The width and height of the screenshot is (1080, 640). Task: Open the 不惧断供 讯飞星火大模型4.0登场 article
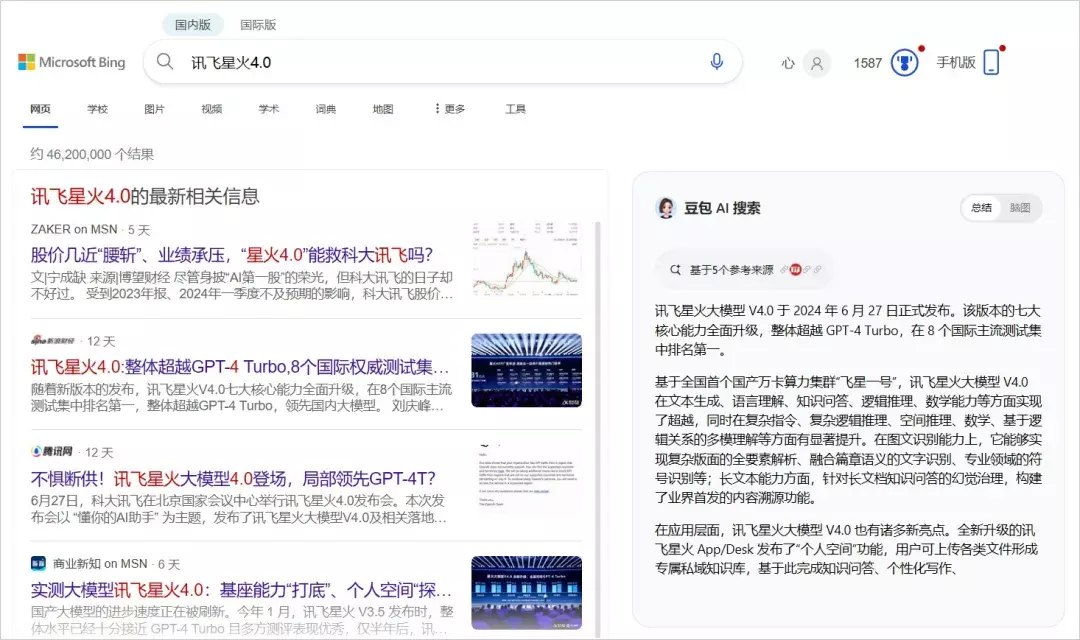pyautogui.click(x=233, y=478)
